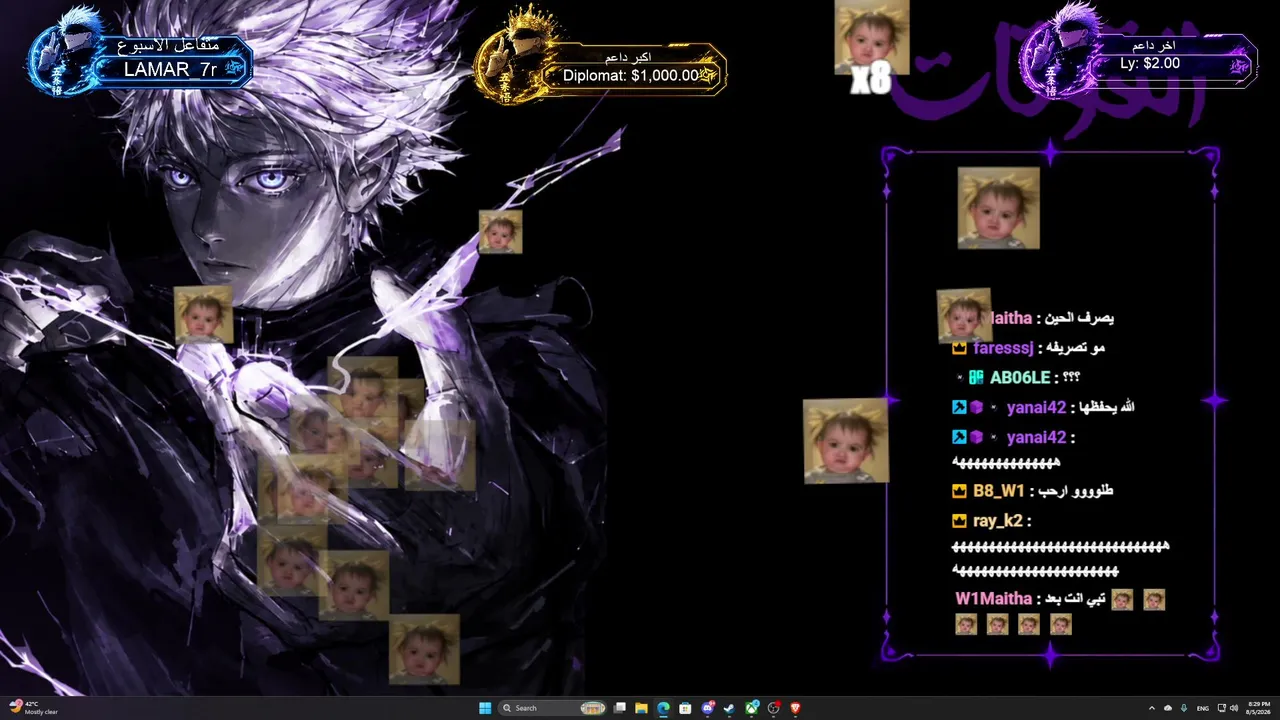This screenshot has height=720, width=1280.
Task: Open Discord from the taskbar
Action: (x=708, y=708)
